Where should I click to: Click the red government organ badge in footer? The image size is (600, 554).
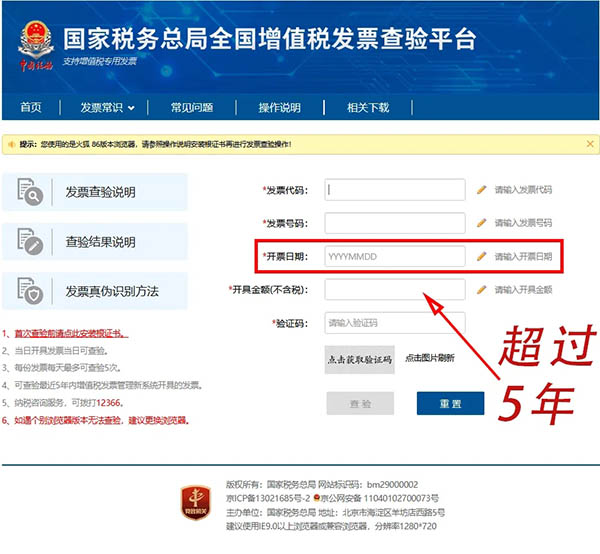point(196,503)
